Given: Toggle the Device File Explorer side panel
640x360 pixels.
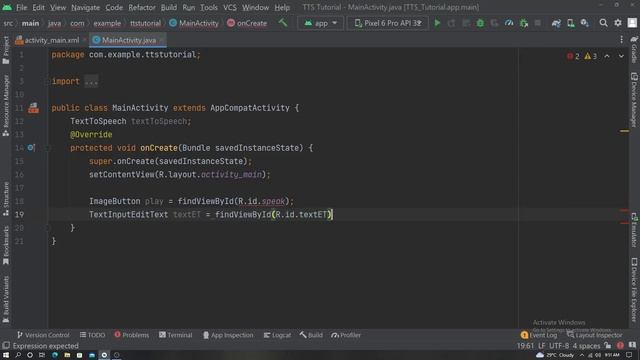Looking at the screenshot, I should [x=634, y=290].
